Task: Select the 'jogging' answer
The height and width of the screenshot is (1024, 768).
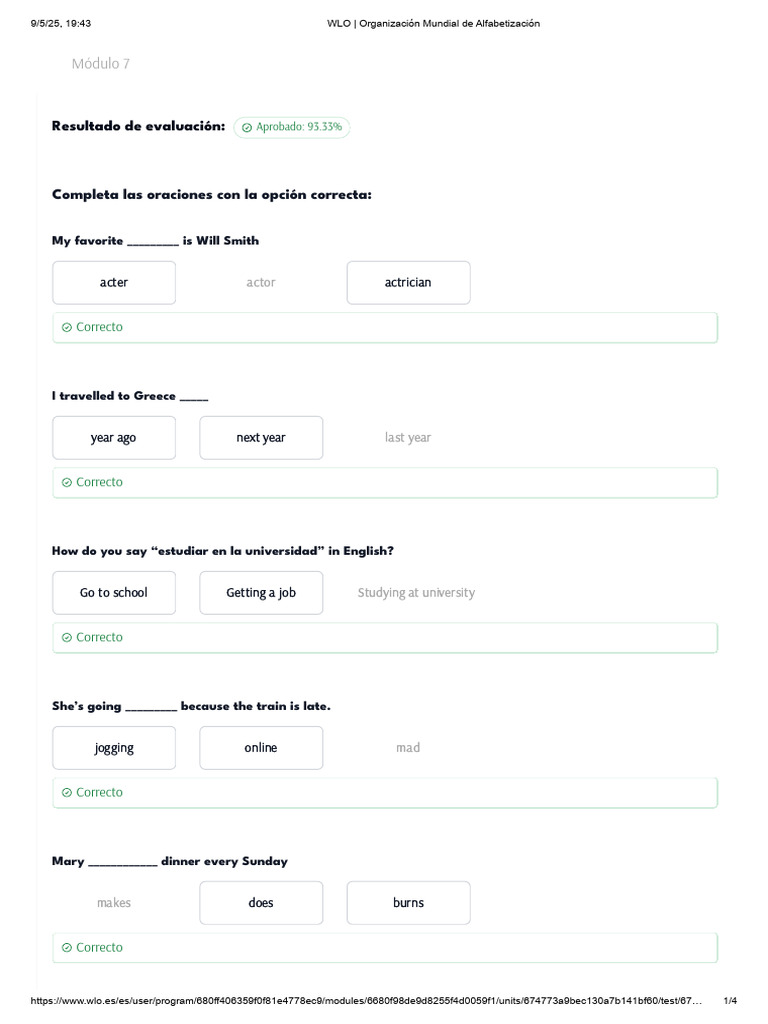Action: [114, 748]
